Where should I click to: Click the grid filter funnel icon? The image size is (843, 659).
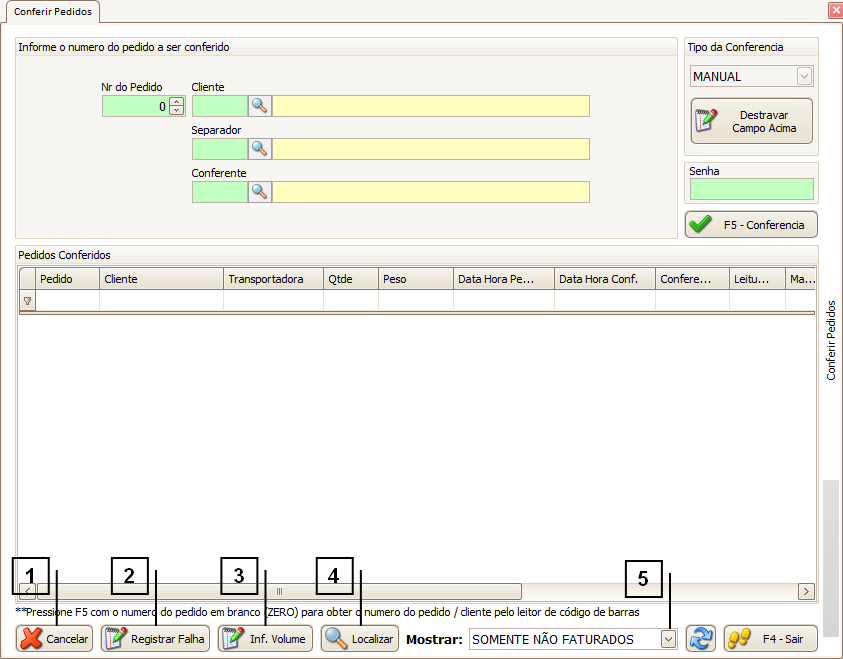tap(27, 300)
